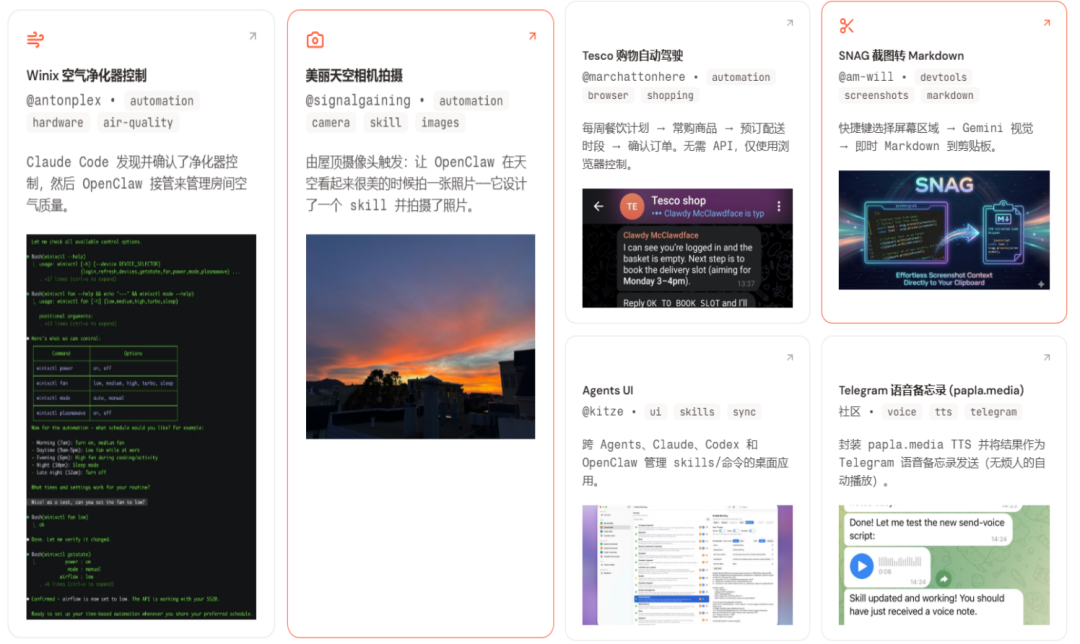Screen dimensions: 1080x644
Task: Select the tts tag on Telegram card
Action: coord(943,412)
